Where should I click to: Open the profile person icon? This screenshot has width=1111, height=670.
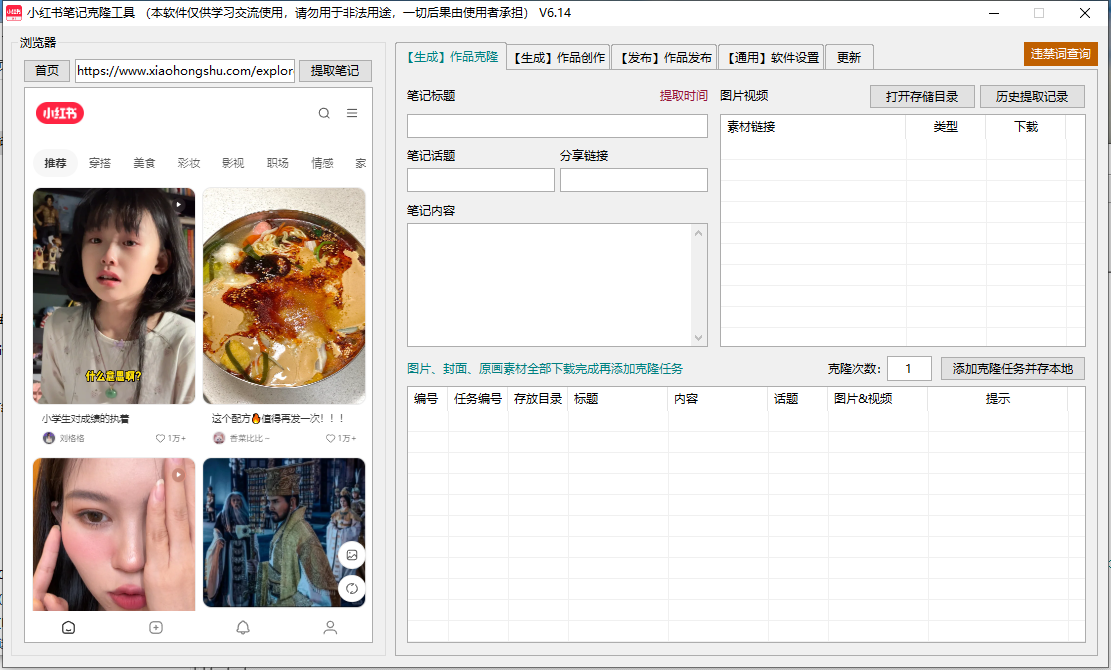coord(330,627)
